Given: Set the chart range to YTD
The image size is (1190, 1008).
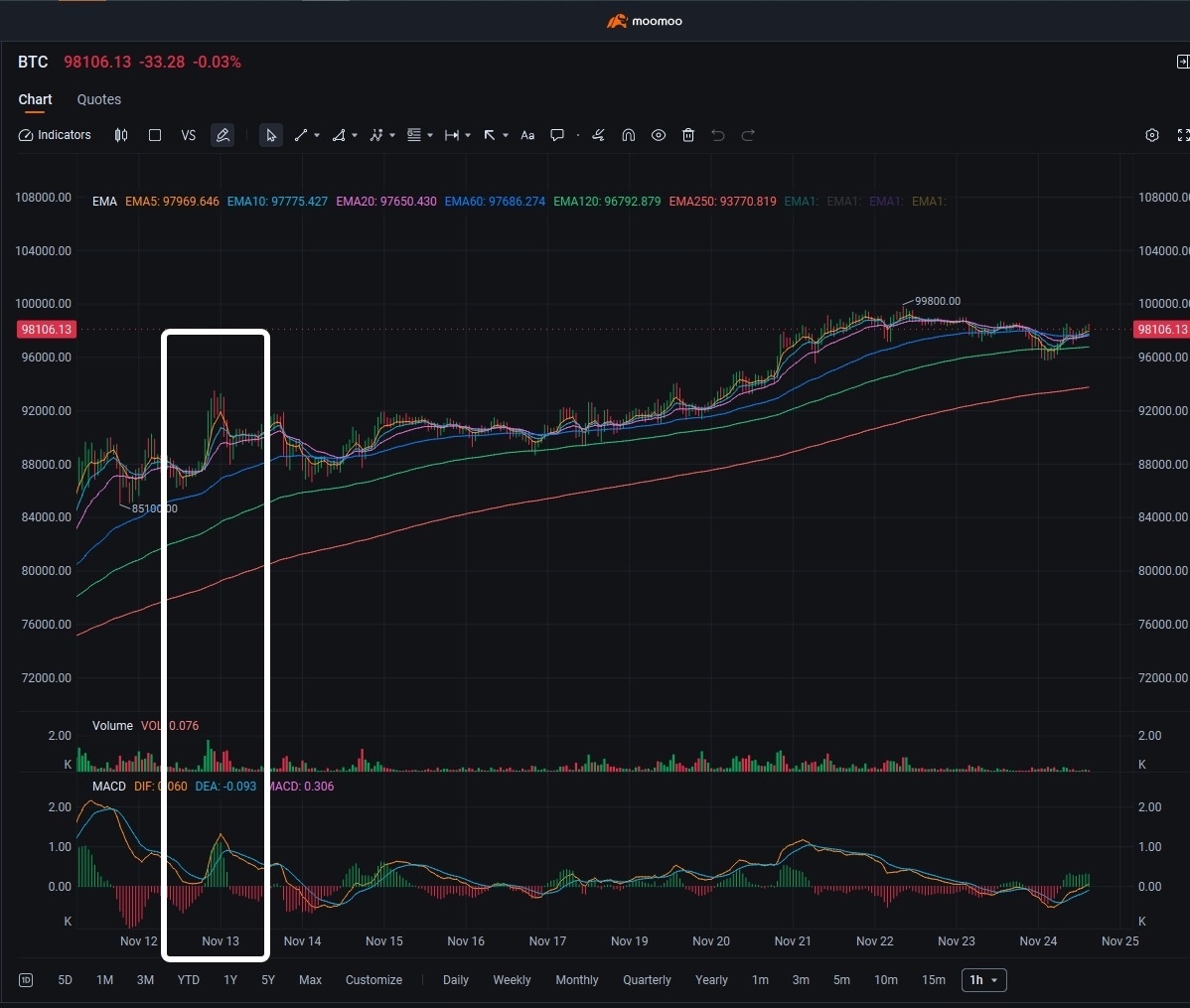Looking at the screenshot, I should point(188,980).
